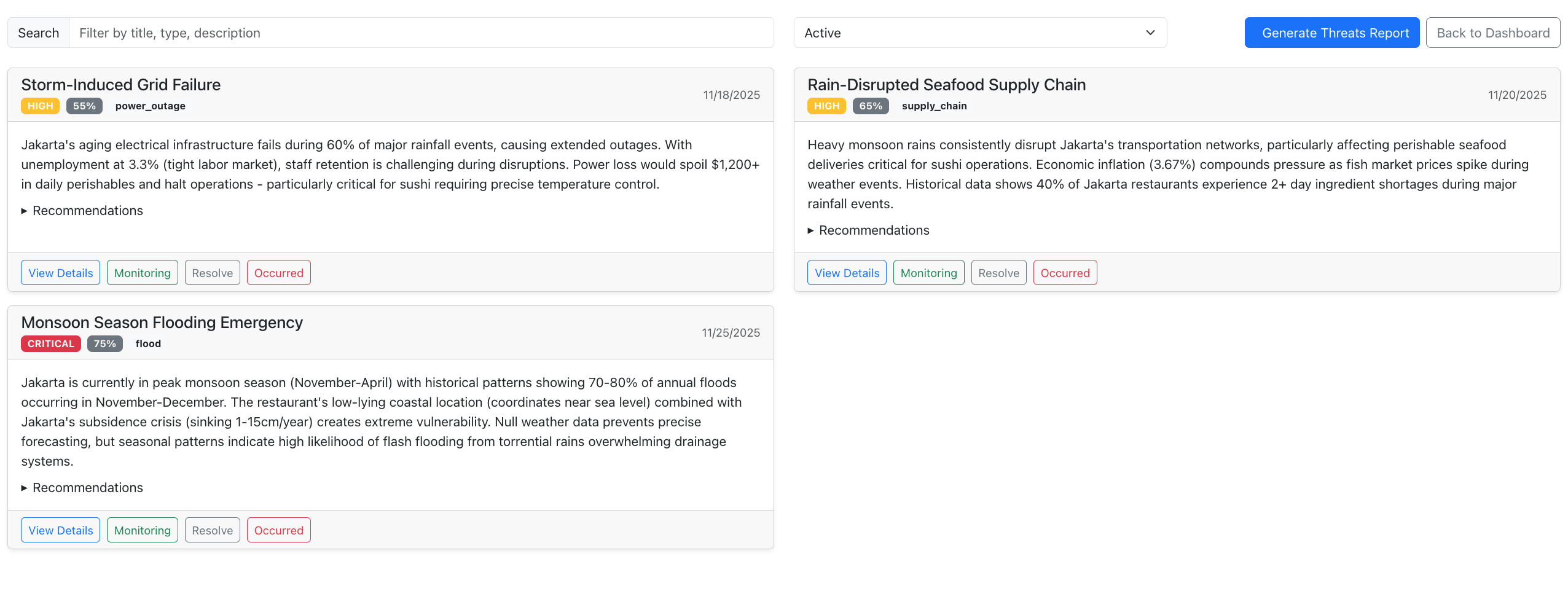Set Rain-Disrupted Seafood Supply Chain to Monitoring

(928, 272)
